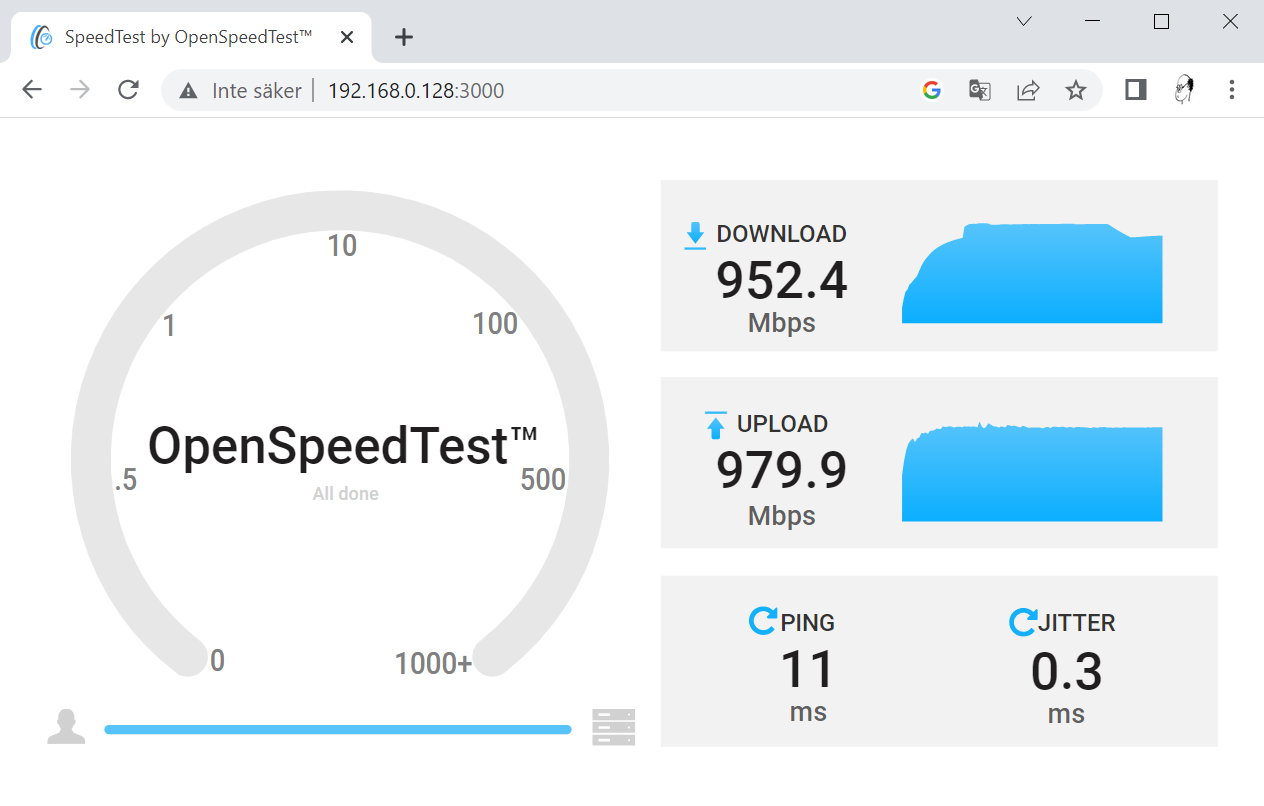This screenshot has height=806, width=1264.
Task: Click the not secure warning icon
Action: pyautogui.click(x=188, y=91)
